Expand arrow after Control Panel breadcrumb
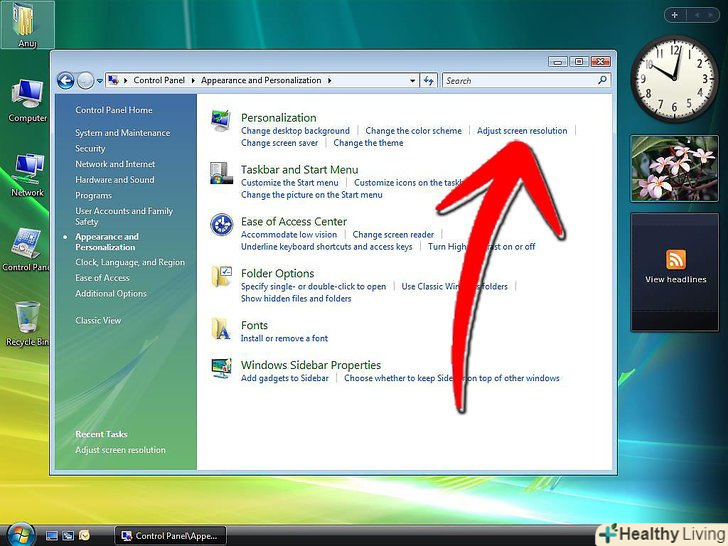 point(193,81)
